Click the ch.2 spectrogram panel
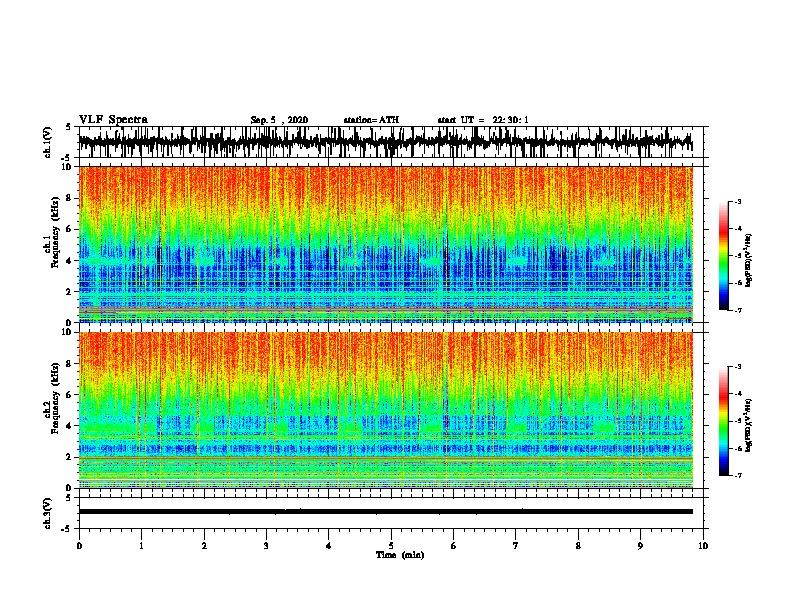Image resolution: width=792 pixels, height=612 pixels. point(385,410)
